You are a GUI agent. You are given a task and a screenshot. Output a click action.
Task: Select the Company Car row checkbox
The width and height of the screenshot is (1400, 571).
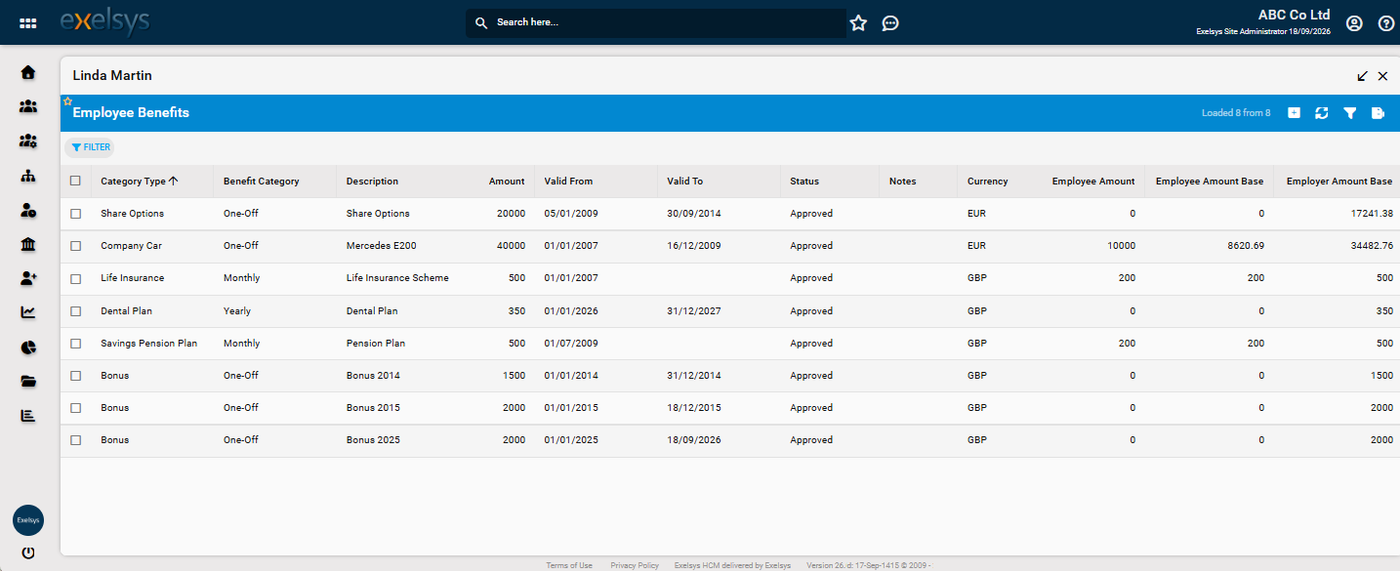pos(75,246)
